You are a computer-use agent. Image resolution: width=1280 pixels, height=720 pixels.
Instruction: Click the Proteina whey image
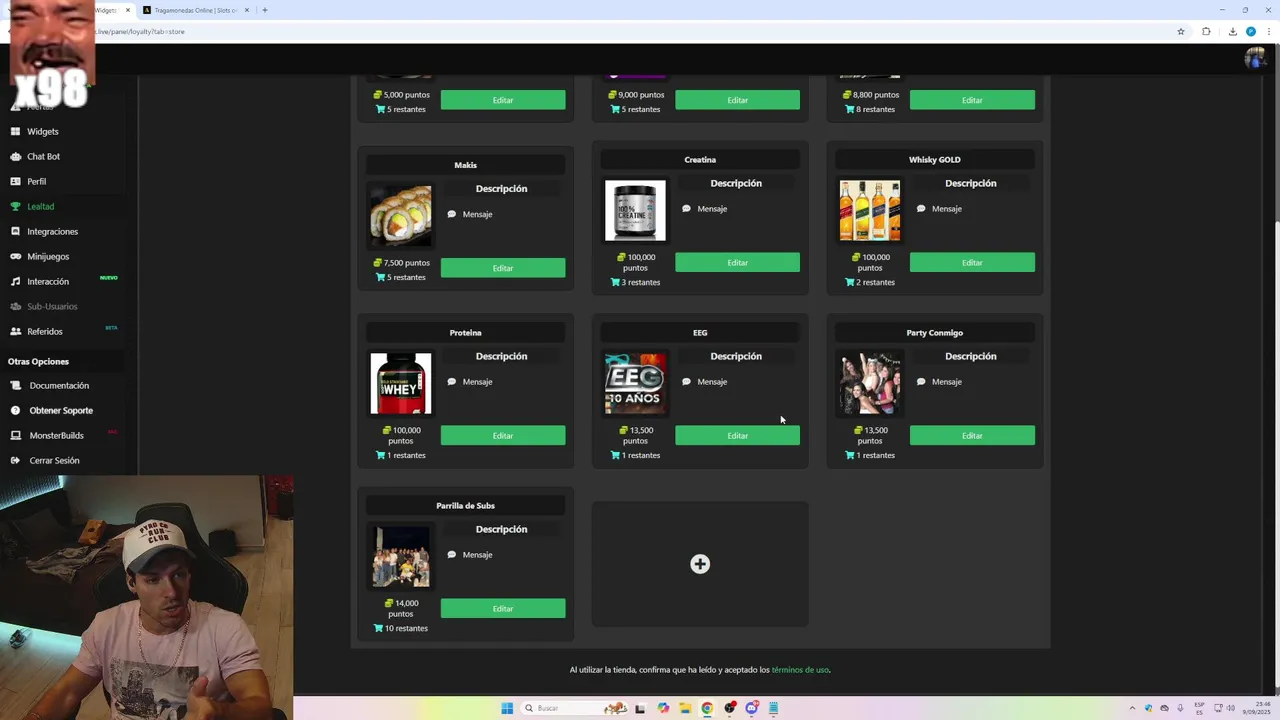(401, 383)
